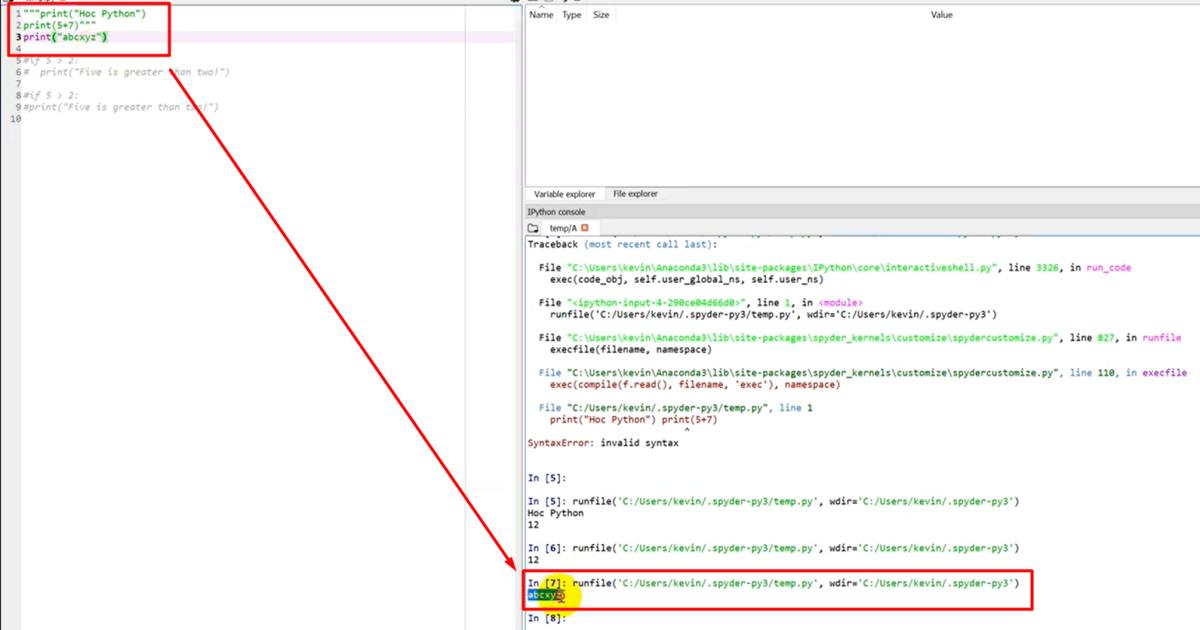The width and height of the screenshot is (1200, 630).
Task: Select the temp/A console tab
Action: [x=562, y=228]
